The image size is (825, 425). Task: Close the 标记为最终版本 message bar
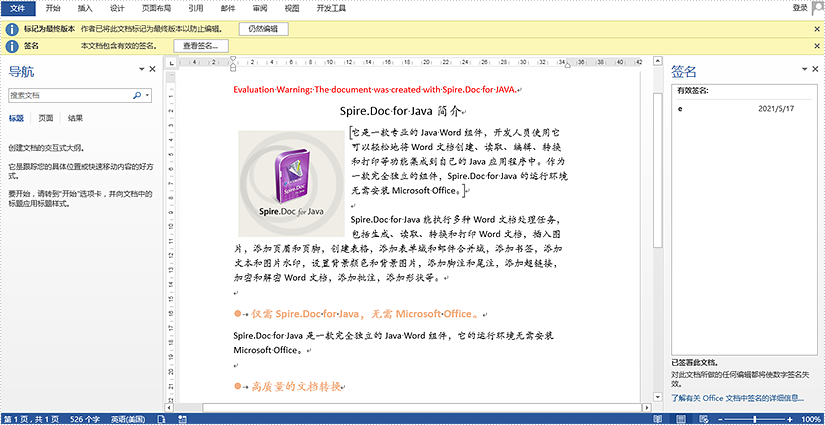click(x=817, y=29)
